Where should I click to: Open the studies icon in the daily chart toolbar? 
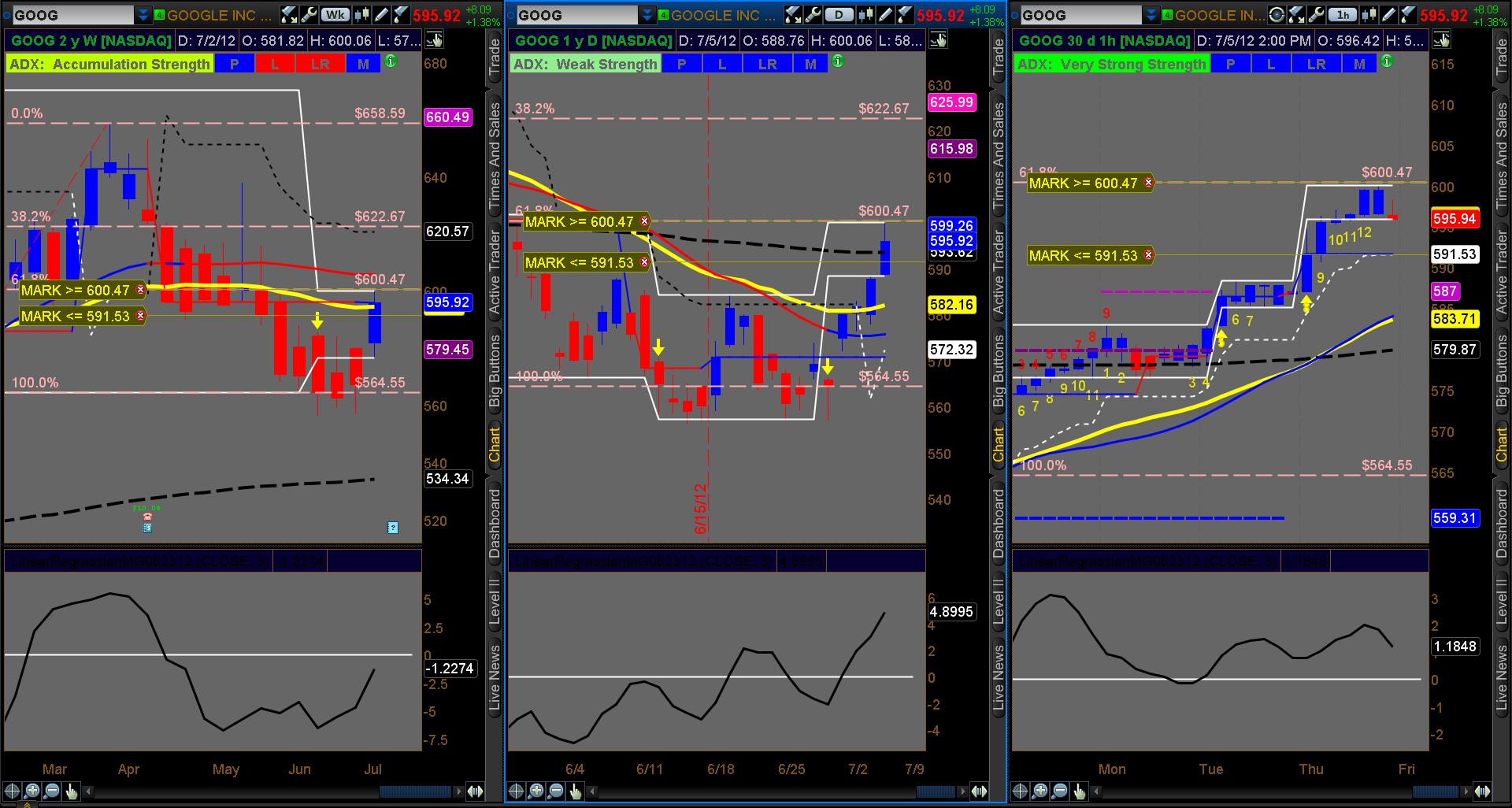point(793,15)
